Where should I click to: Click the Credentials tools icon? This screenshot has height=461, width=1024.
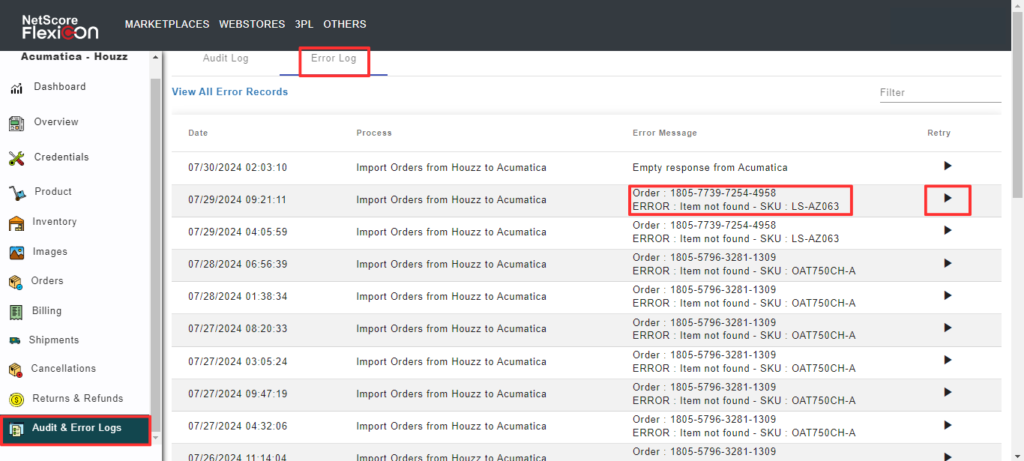point(16,158)
